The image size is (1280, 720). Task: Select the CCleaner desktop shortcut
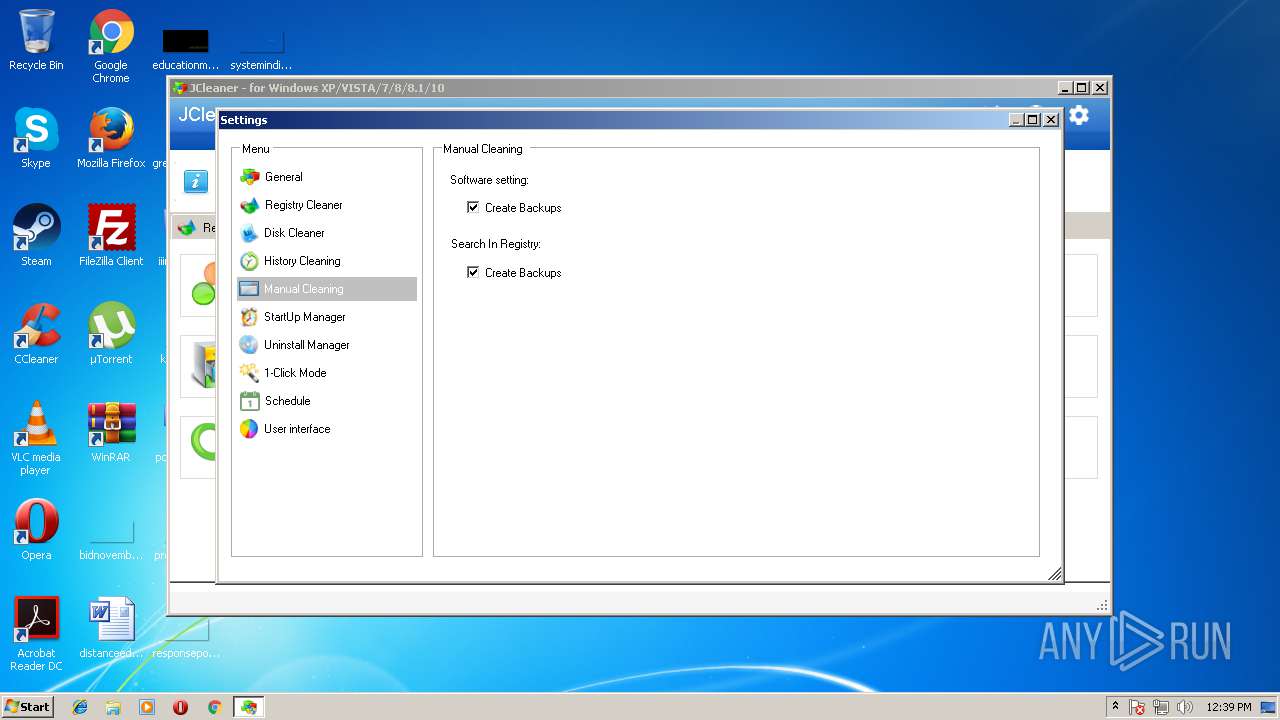coord(36,334)
